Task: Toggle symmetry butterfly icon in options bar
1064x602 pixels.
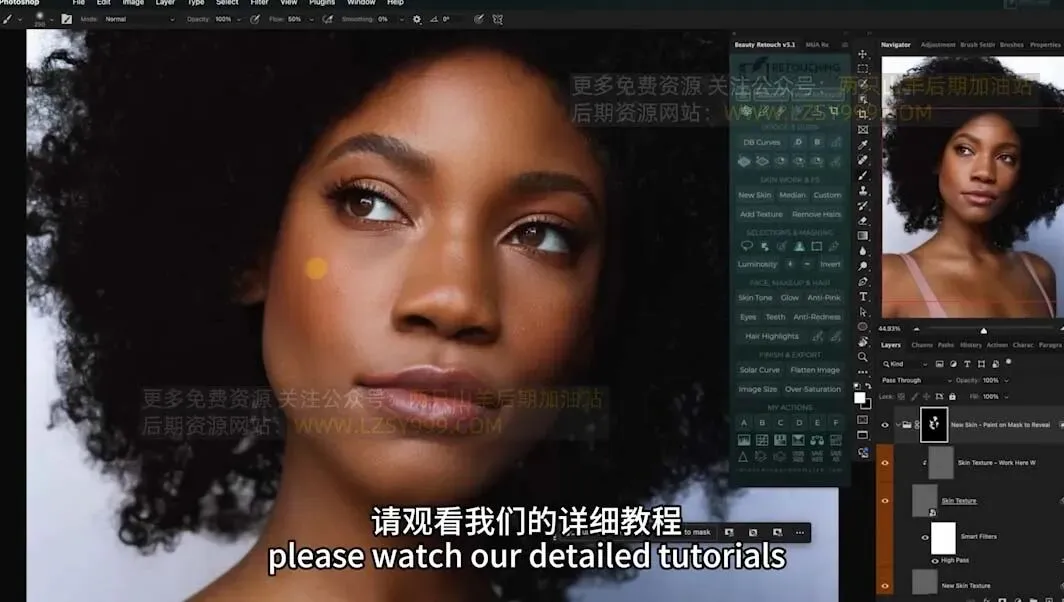Action: point(497,19)
